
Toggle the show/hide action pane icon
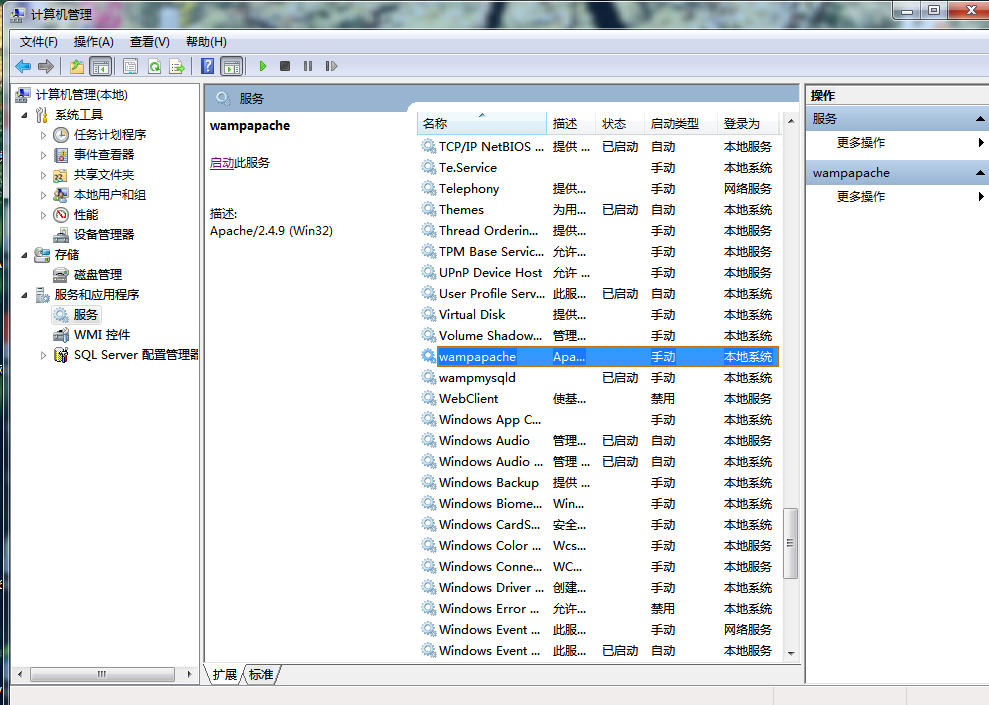(232, 66)
